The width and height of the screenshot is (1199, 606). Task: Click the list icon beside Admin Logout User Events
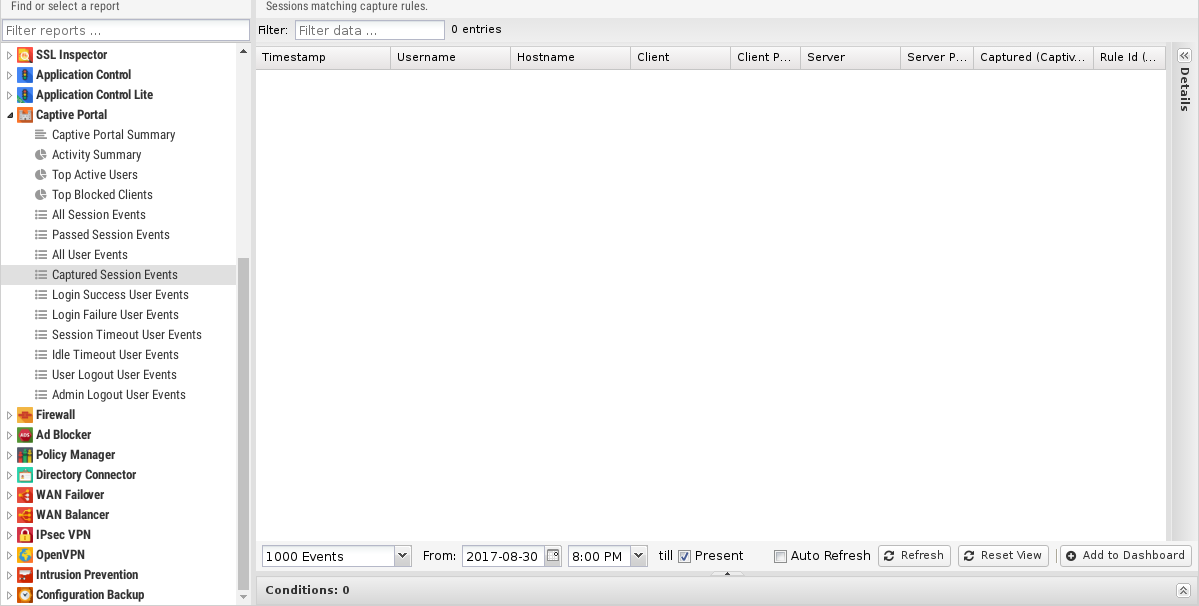tap(41, 394)
